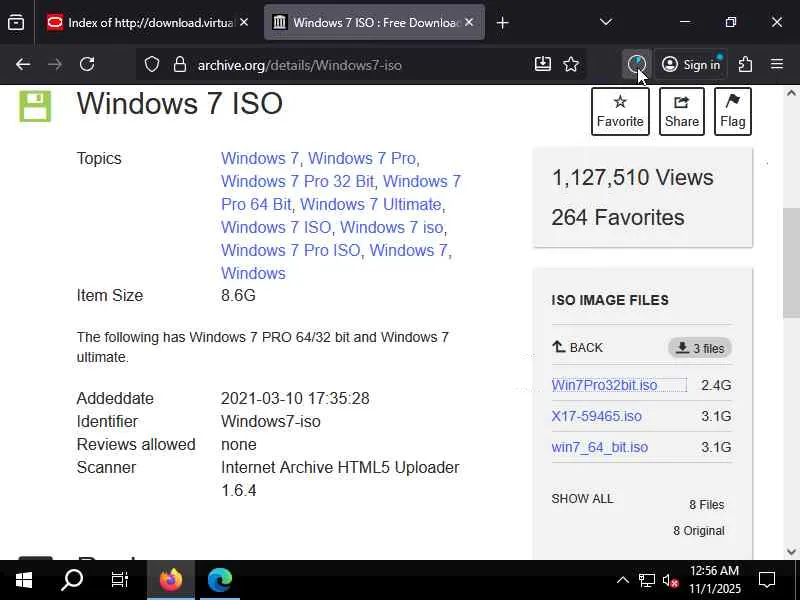Open the network status tray icon

coord(647,580)
